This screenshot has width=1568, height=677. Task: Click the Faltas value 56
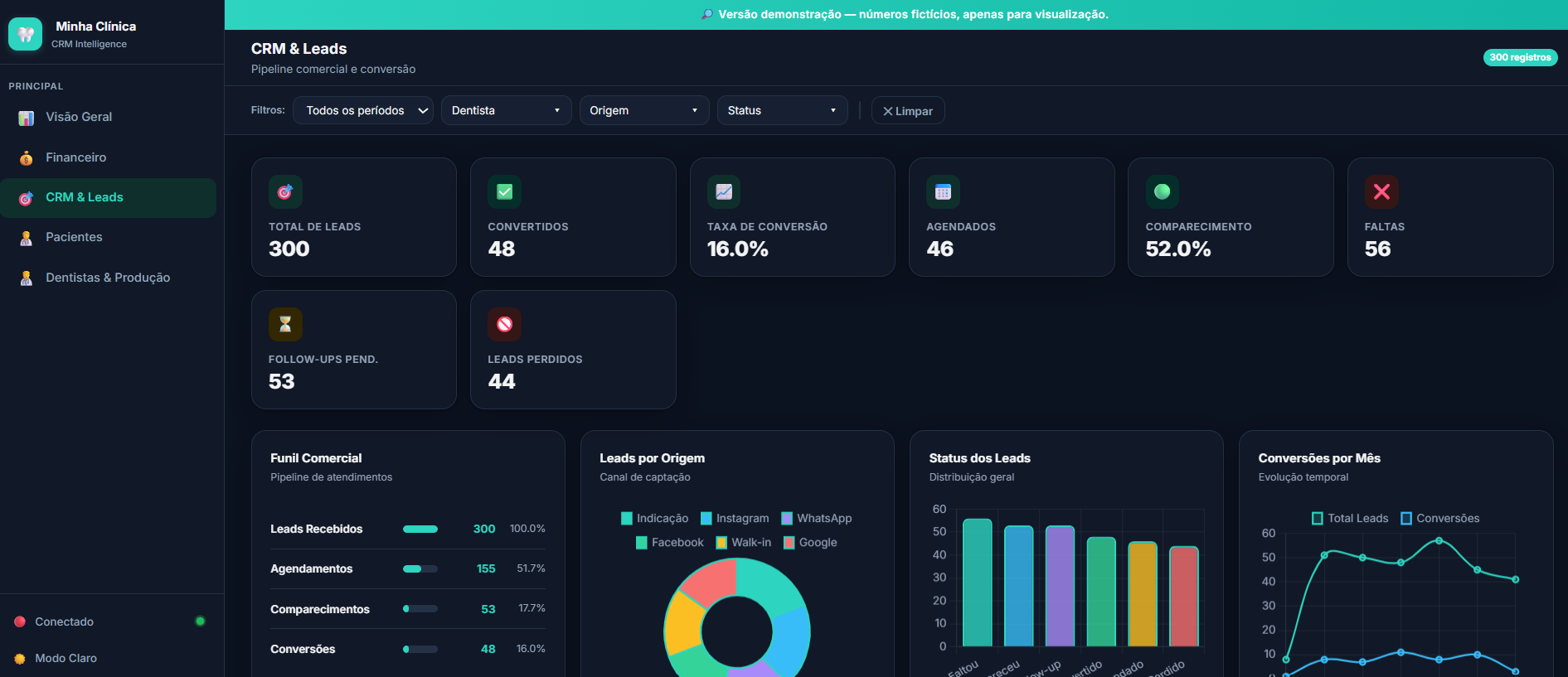coord(1378,249)
